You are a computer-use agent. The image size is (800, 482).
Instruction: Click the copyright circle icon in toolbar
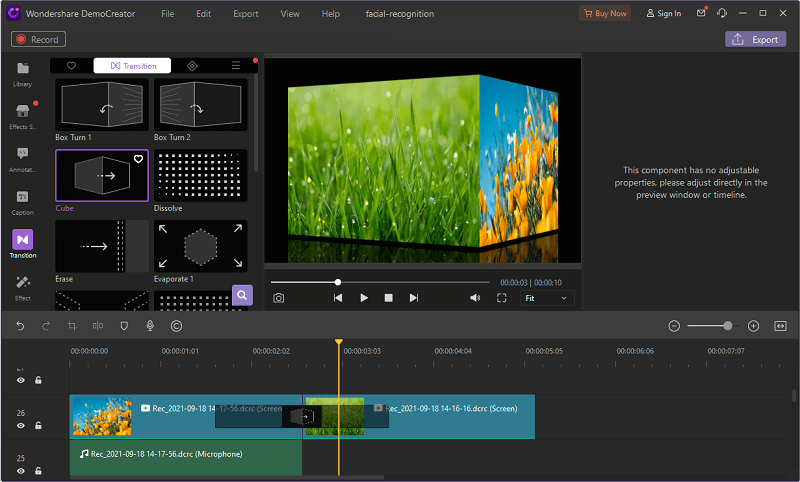[176, 326]
